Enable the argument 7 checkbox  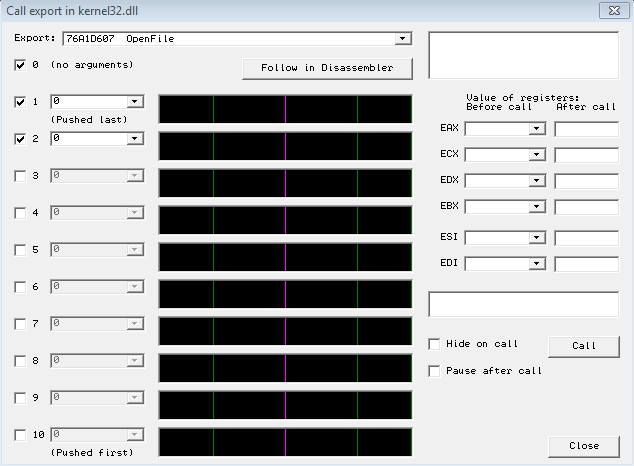click(x=20, y=324)
